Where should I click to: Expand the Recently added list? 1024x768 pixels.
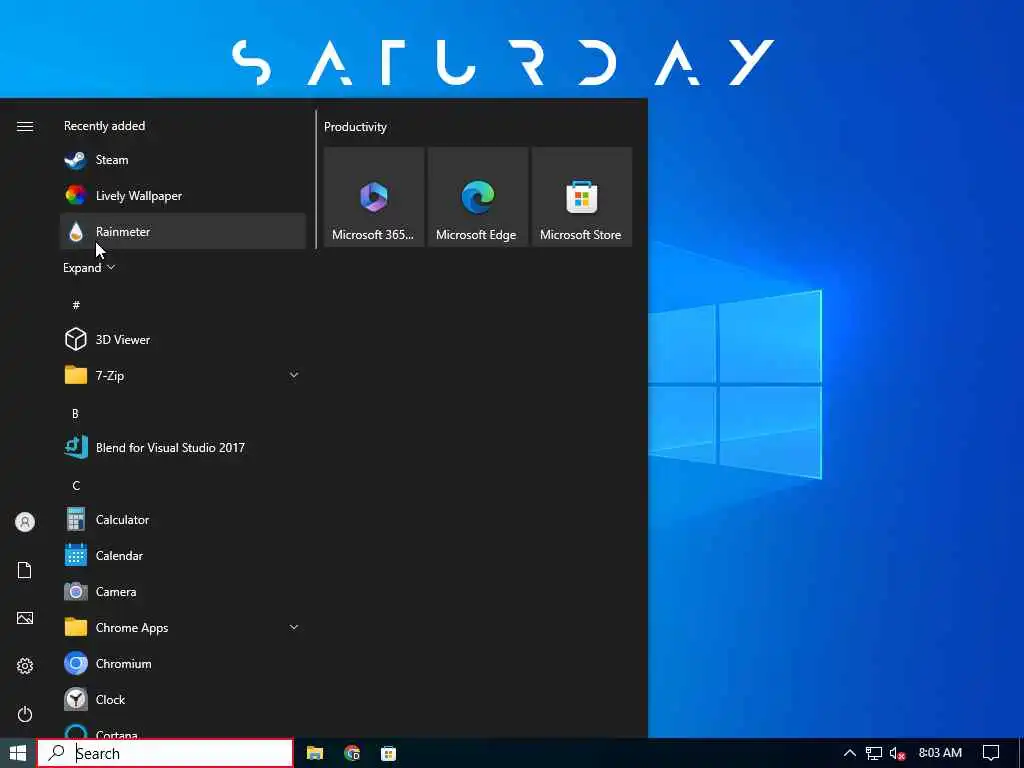click(x=89, y=268)
